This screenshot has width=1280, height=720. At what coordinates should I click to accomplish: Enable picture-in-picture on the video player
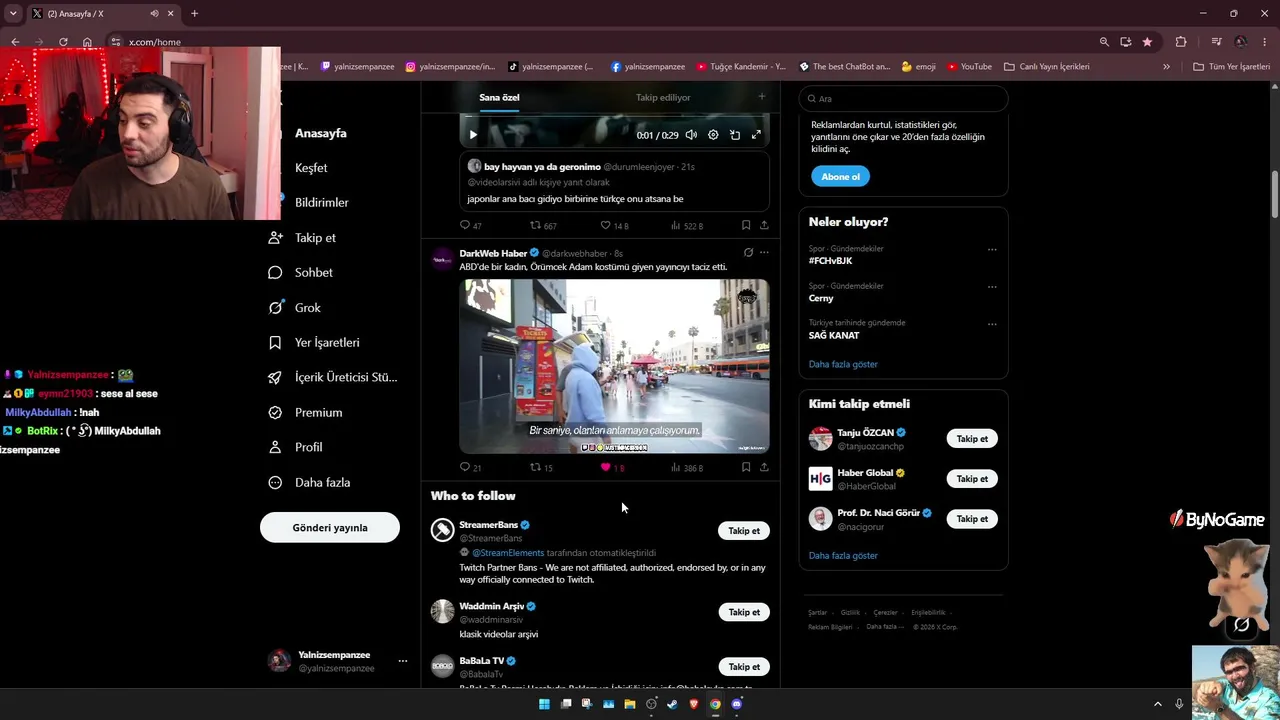point(735,135)
